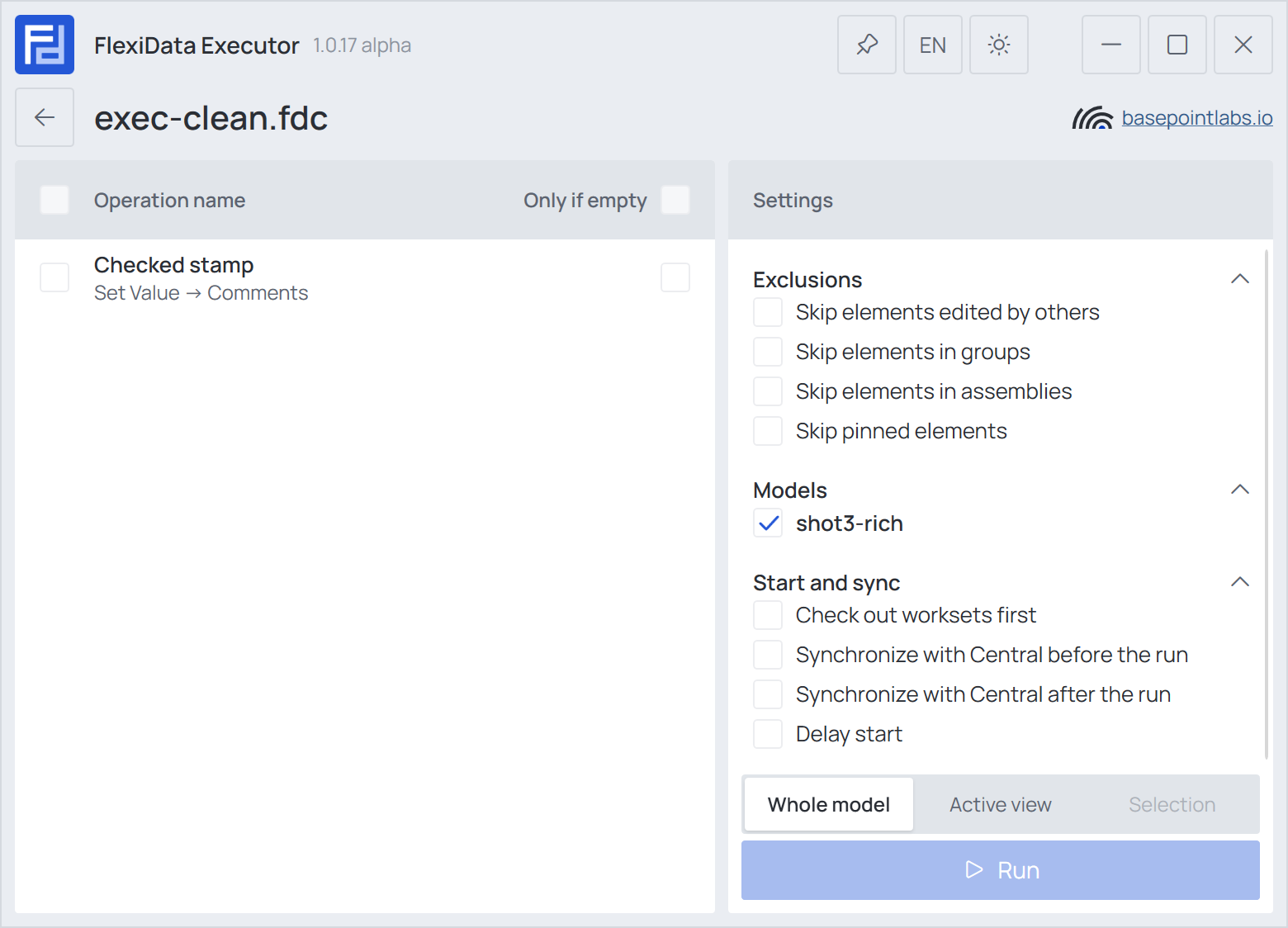This screenshot has height=928, width=1288.
Task: Open the basepointlabs.io link
Action: (x=1197, y=118)
